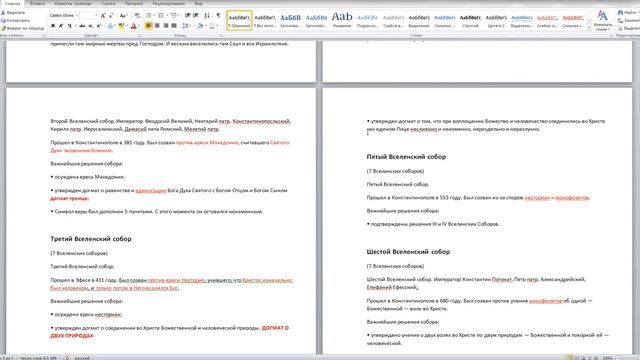Apply multilevel list
Image resolution: width=640 pixels, height=360 pixels.
pyautogui.click(x=173, y=16)
